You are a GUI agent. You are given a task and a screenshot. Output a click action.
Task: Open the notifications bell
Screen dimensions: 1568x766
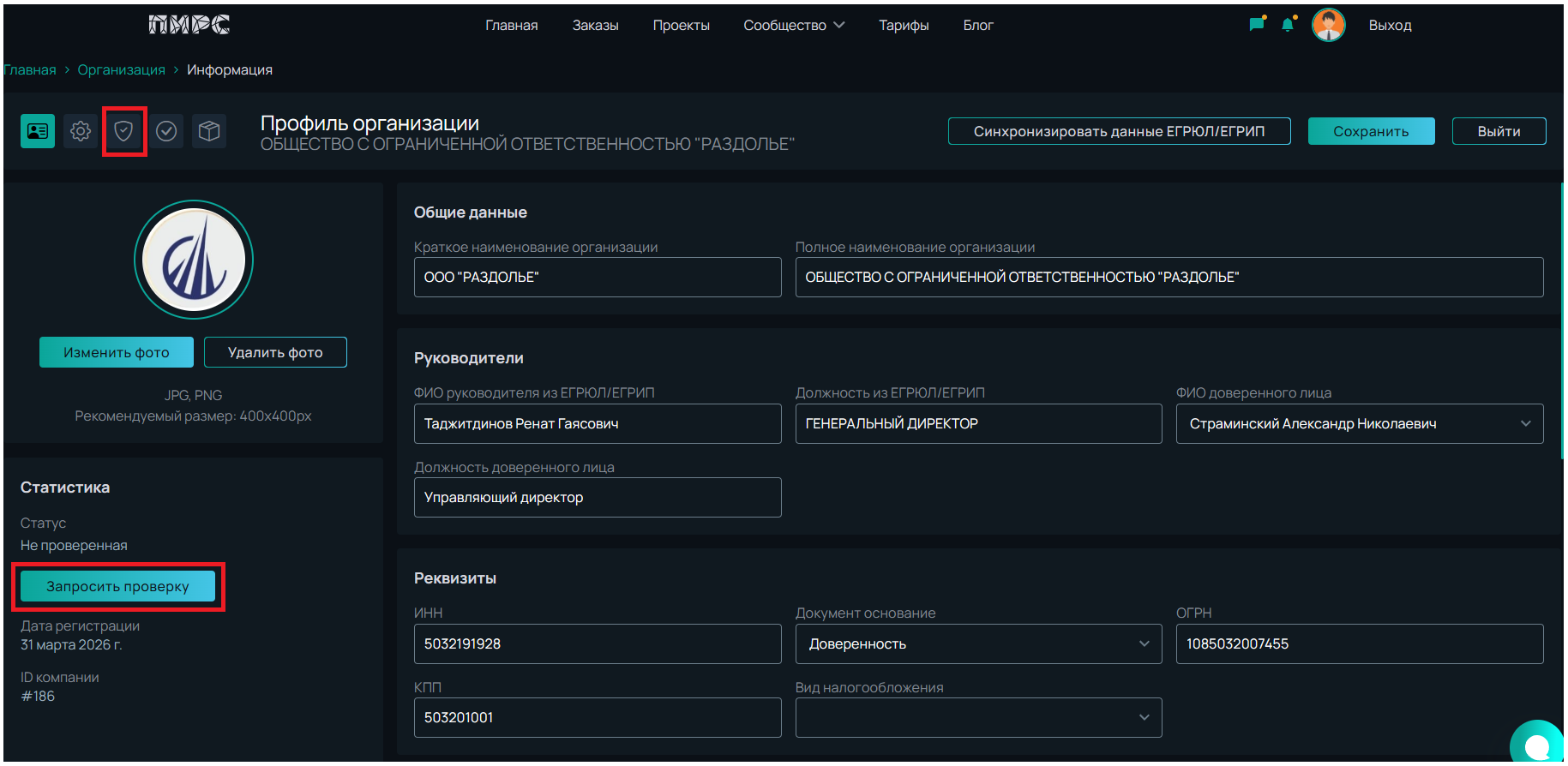tap(1288, 25)
